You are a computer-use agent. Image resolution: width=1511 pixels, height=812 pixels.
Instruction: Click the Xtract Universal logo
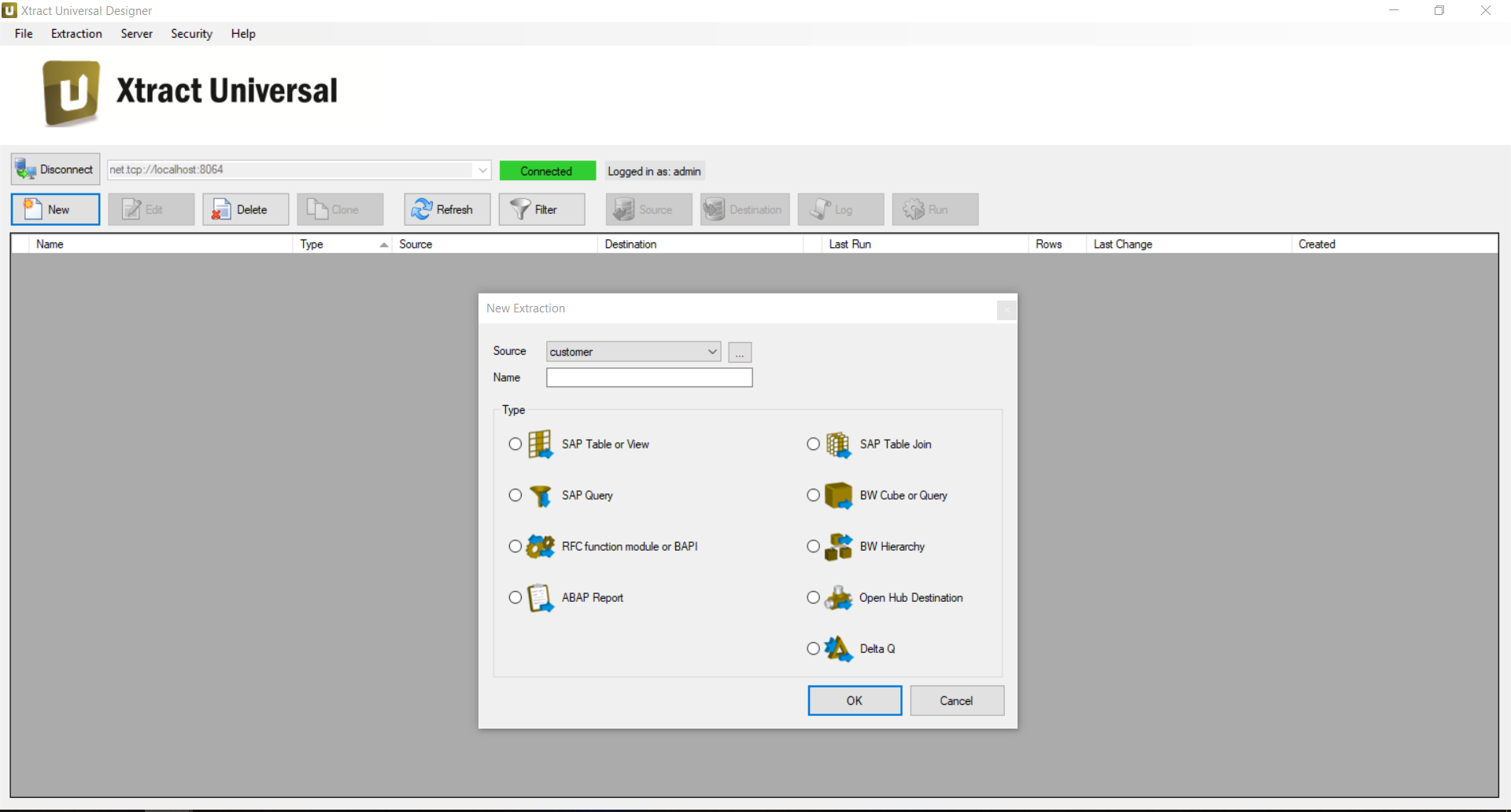tap(72, 93)
